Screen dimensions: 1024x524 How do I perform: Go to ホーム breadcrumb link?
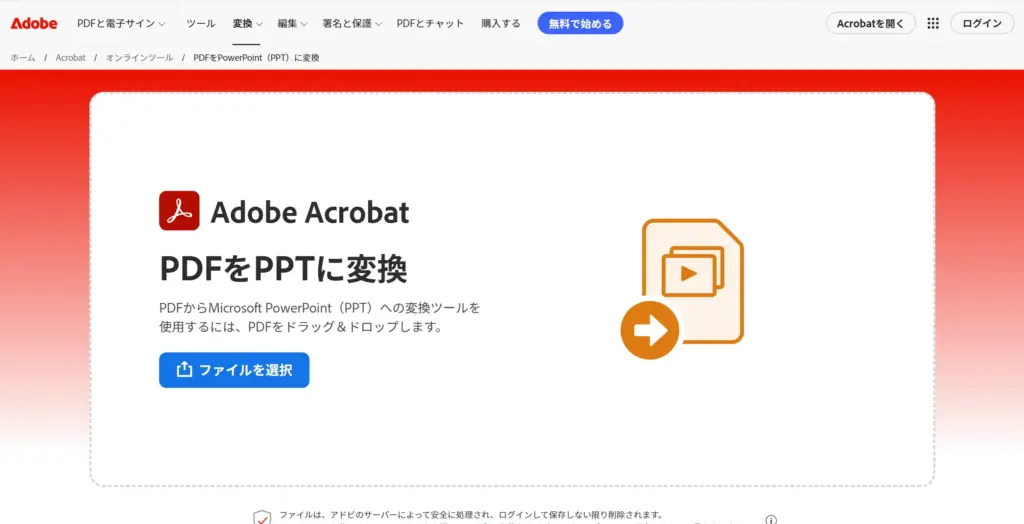coord(23,57)
